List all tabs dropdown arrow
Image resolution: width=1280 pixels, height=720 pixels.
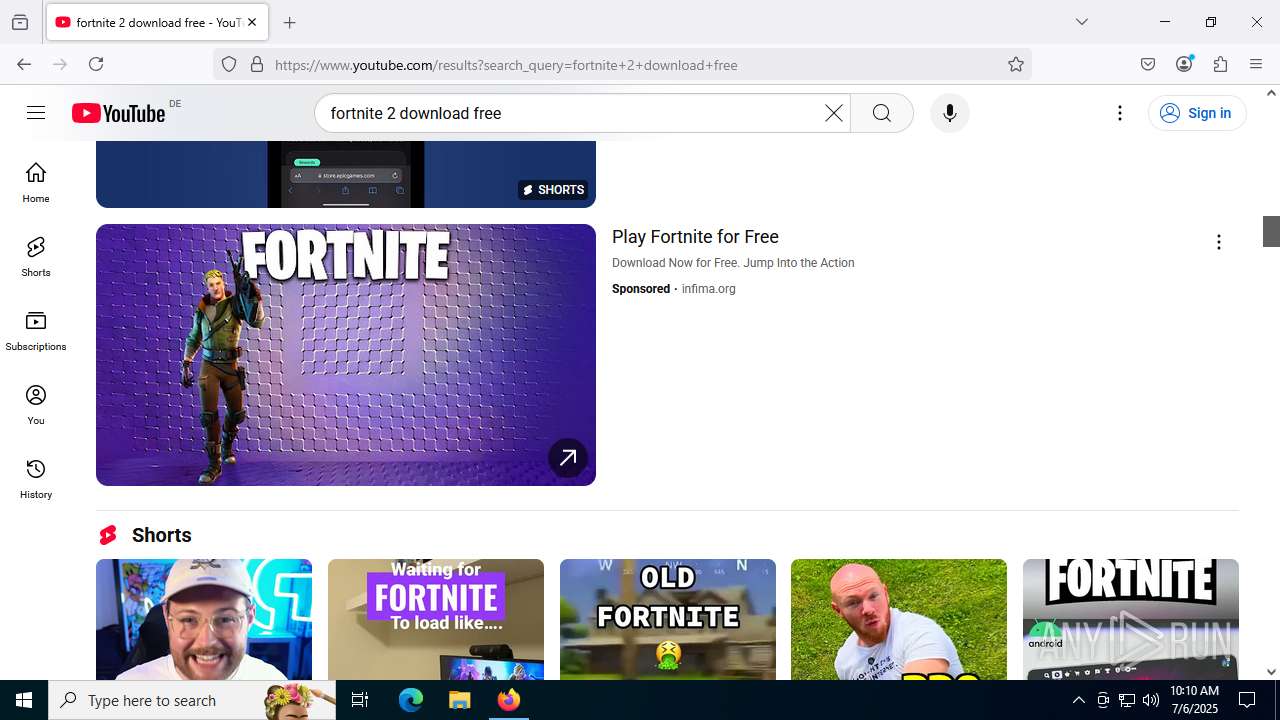click(x=1081, y=22)
